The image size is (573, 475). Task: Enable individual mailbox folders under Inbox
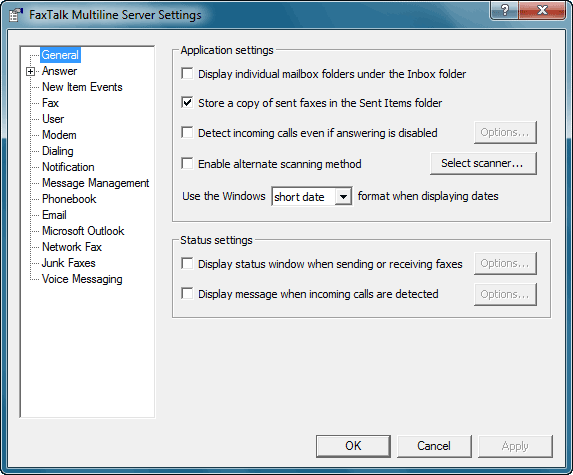(x=187, y=73)
